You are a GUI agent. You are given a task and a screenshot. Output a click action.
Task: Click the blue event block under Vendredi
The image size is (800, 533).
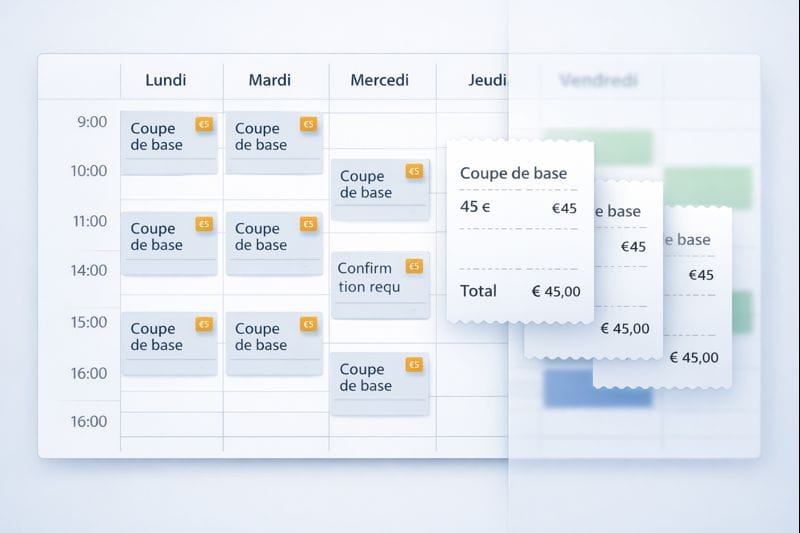(x=597, y=388)
